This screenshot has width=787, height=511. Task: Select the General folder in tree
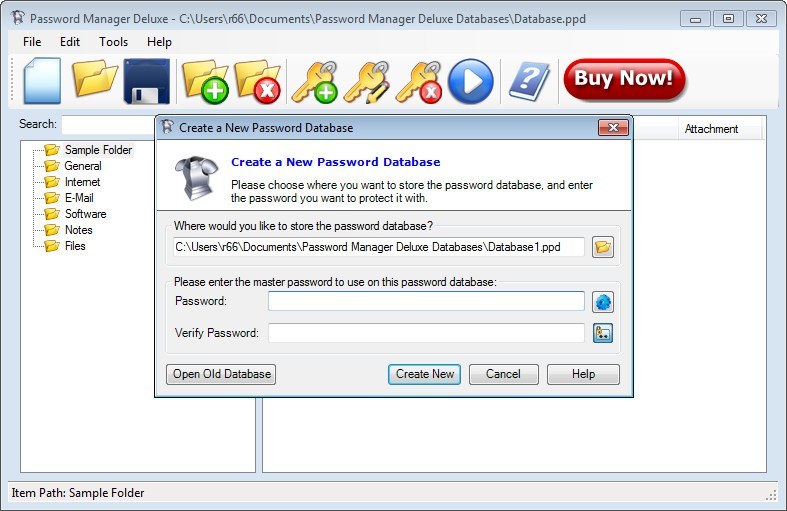[83, 166]
